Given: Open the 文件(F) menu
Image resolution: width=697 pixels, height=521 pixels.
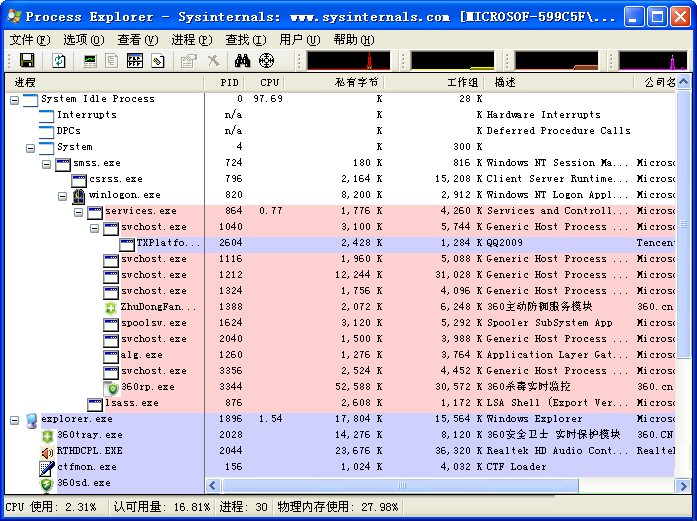Looking at the screenshot, I should 29,40.
